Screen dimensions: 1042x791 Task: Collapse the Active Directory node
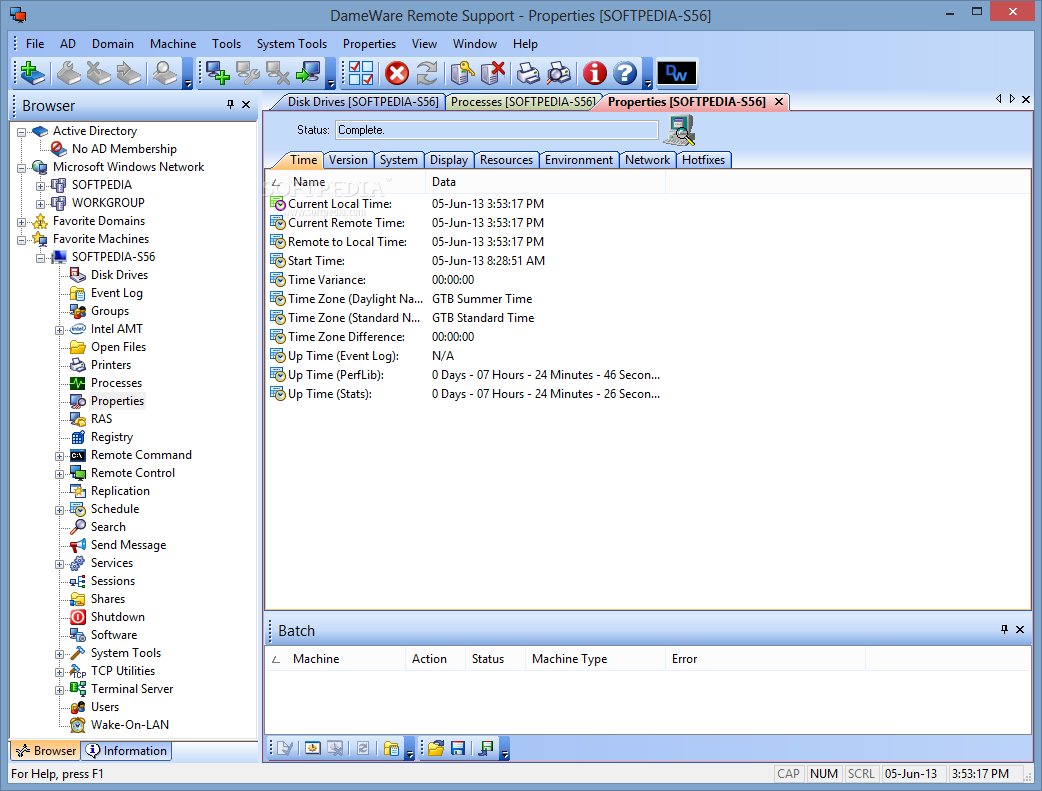pos(21,132)
